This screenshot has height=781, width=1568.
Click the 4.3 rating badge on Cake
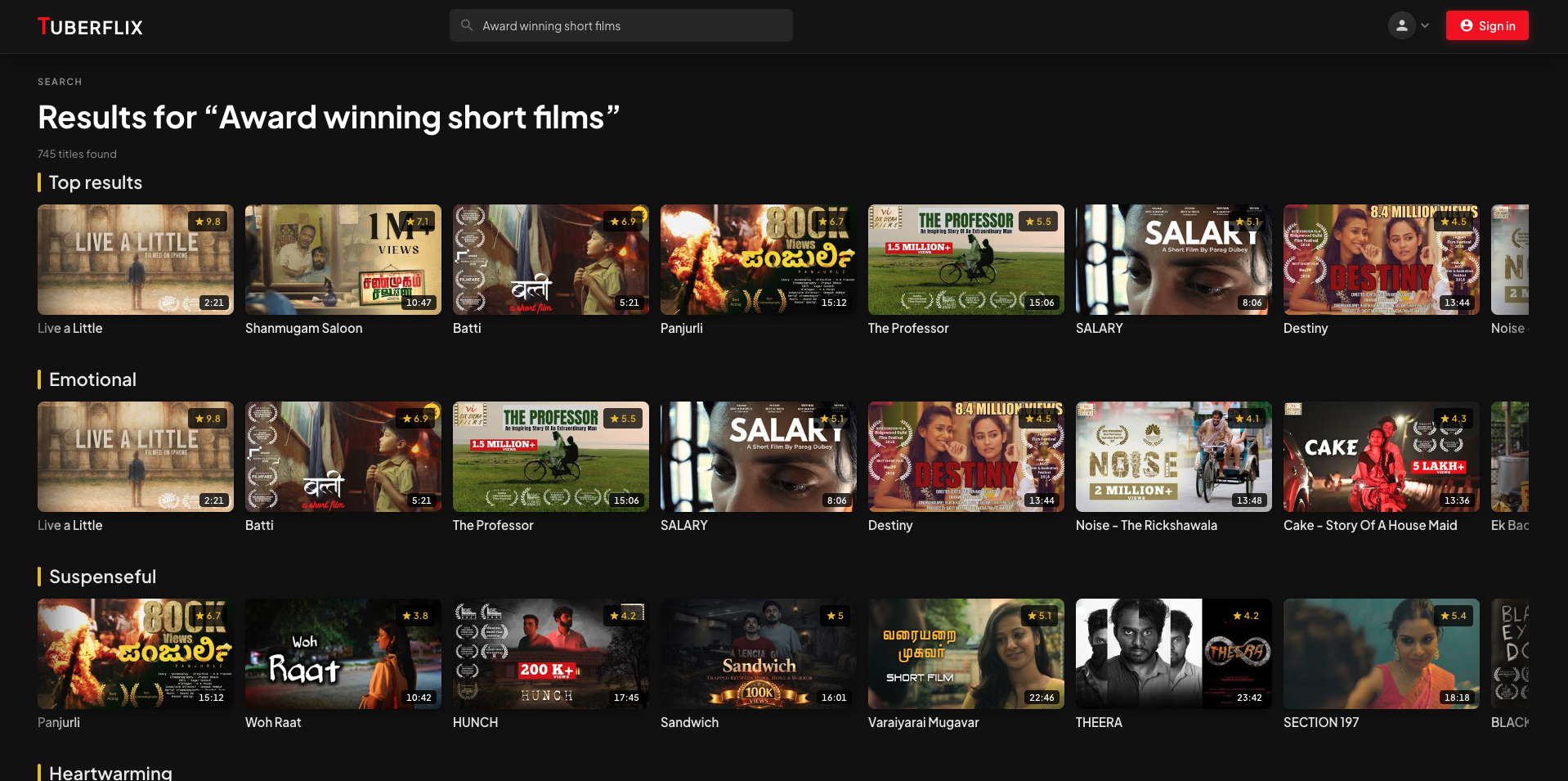pos(1454,419)
